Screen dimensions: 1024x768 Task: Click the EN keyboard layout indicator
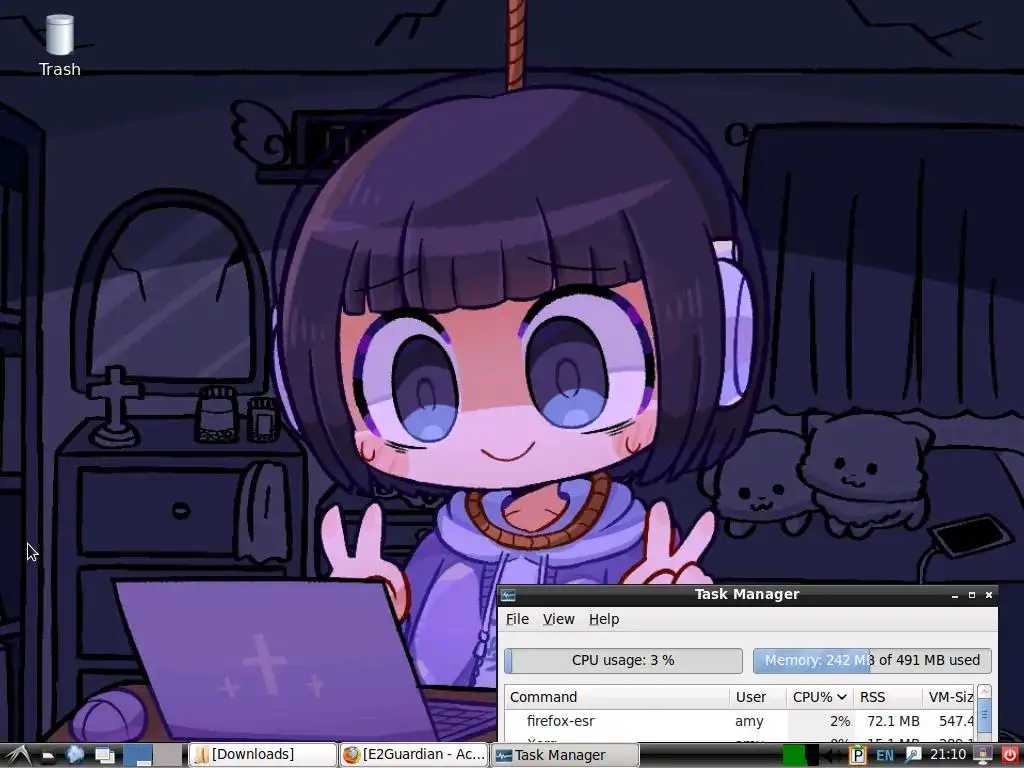pos(885,756)
